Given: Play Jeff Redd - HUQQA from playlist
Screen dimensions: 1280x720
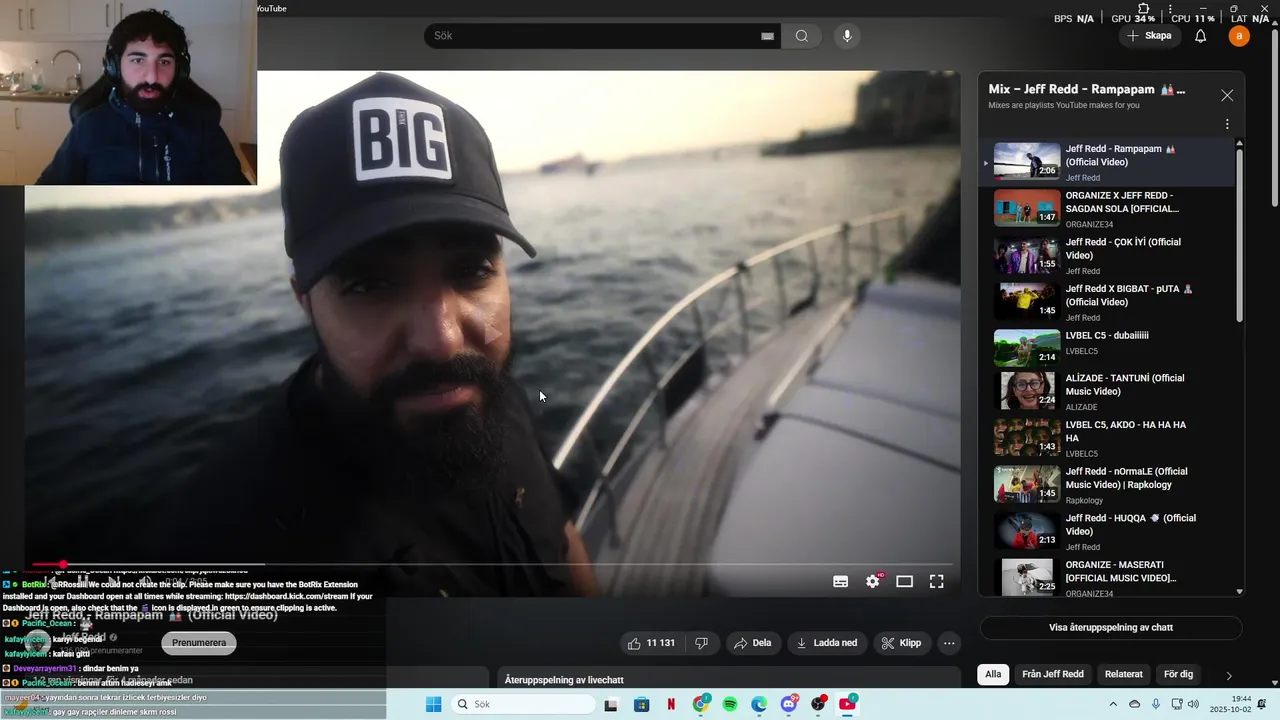Looking at the screenshot, I should [x=1108, y=531].
